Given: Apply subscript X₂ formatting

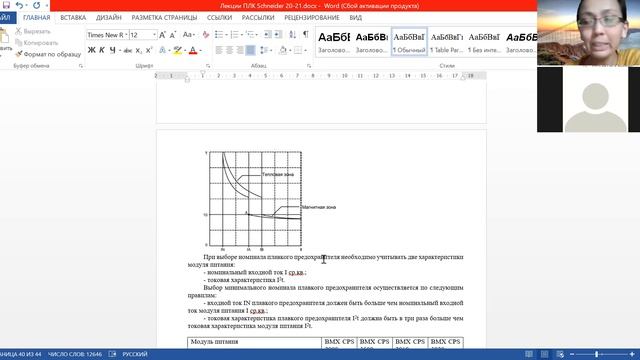Looking at the screenshot, I should coord(139,50).
